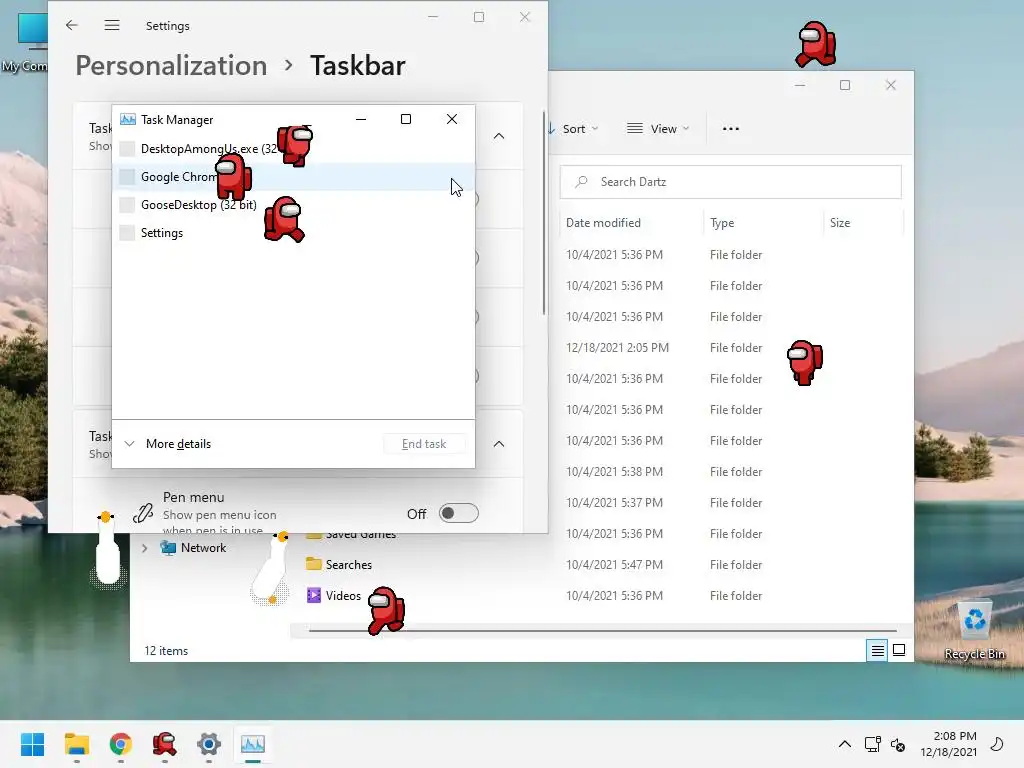Open the See more ellipsis menu
Screen dimensions: 1024x768
tap(731, 129)
